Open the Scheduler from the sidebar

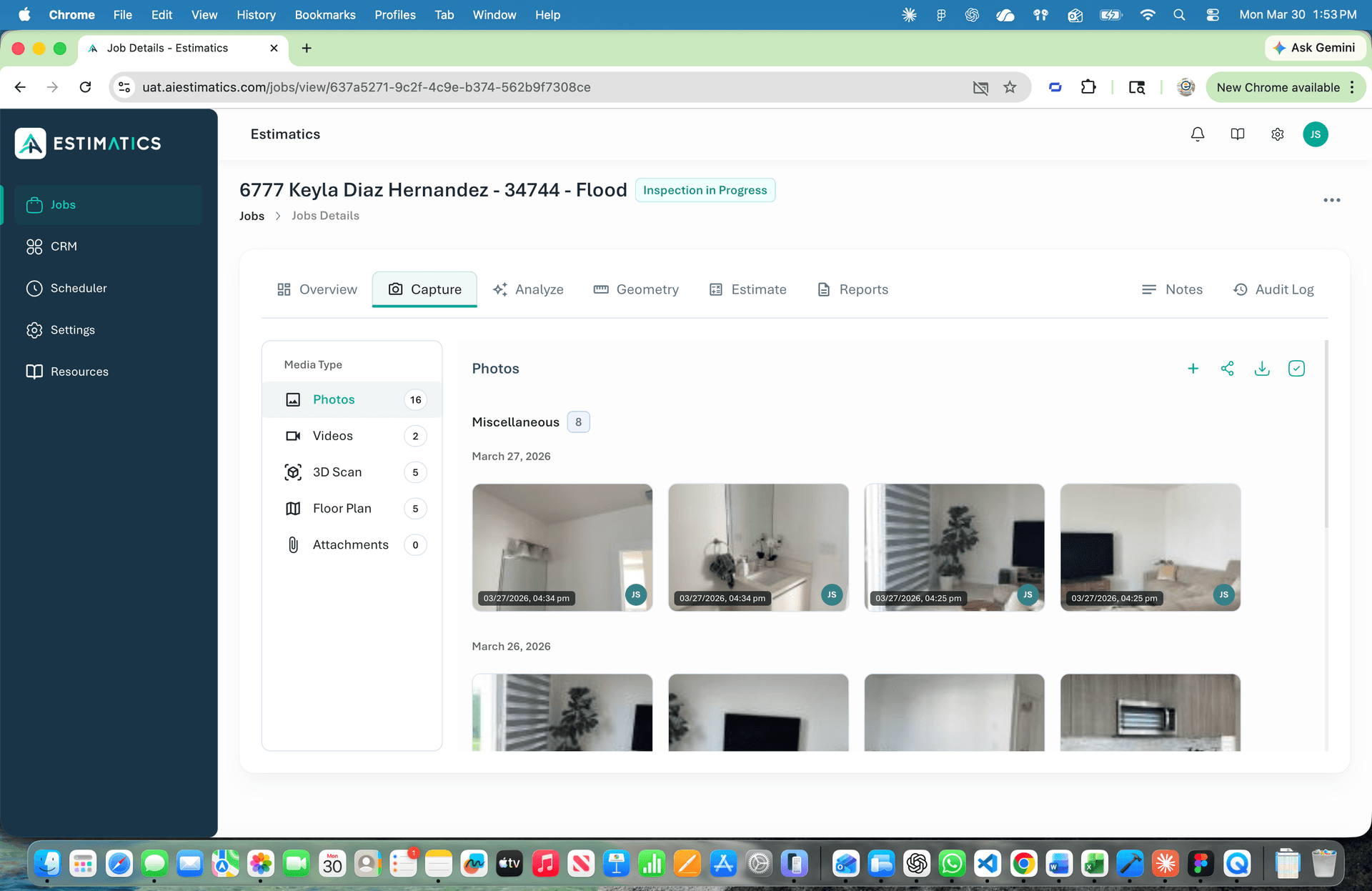tap(79, 288)
